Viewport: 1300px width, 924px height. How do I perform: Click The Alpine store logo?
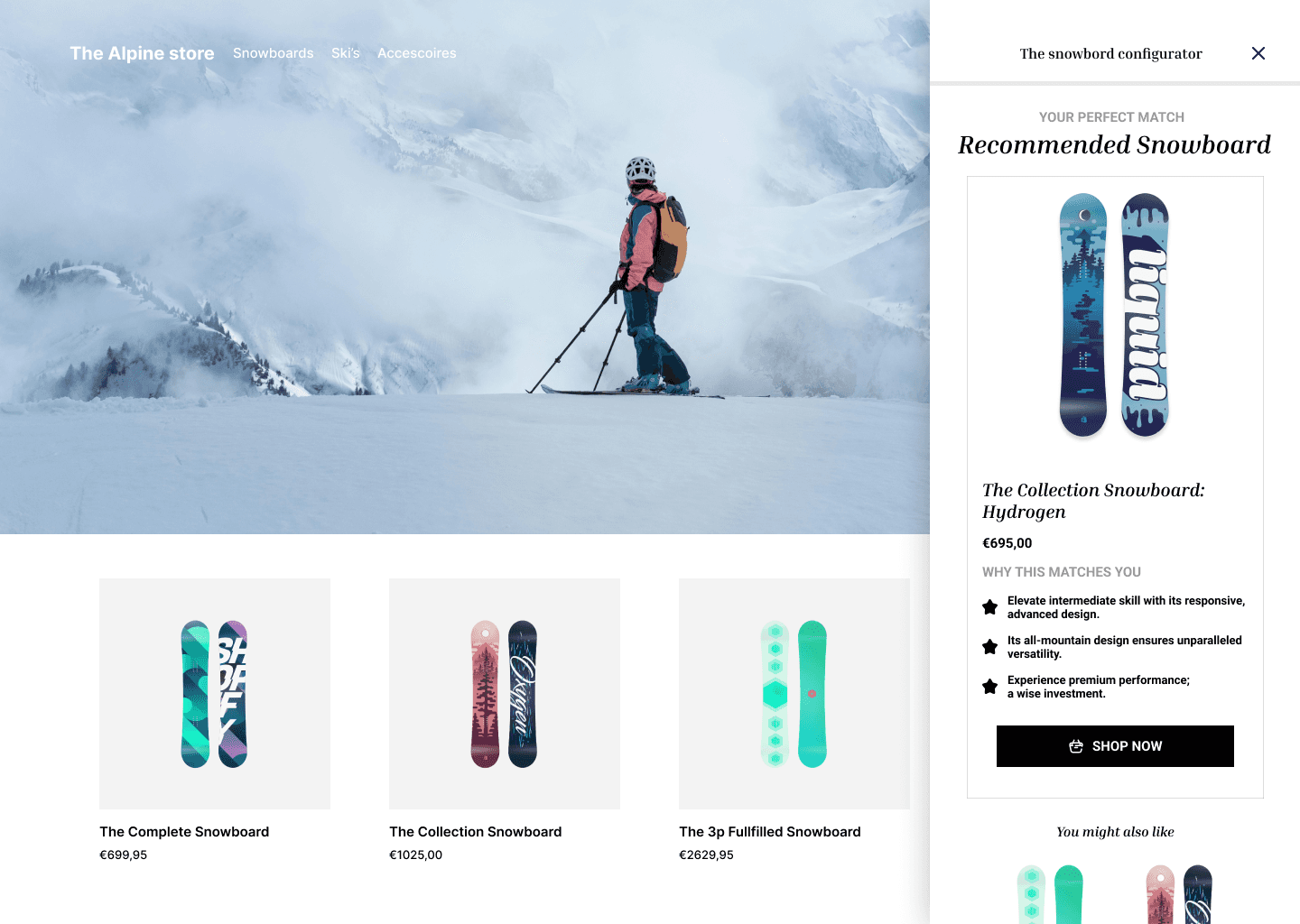coord(143,53)
